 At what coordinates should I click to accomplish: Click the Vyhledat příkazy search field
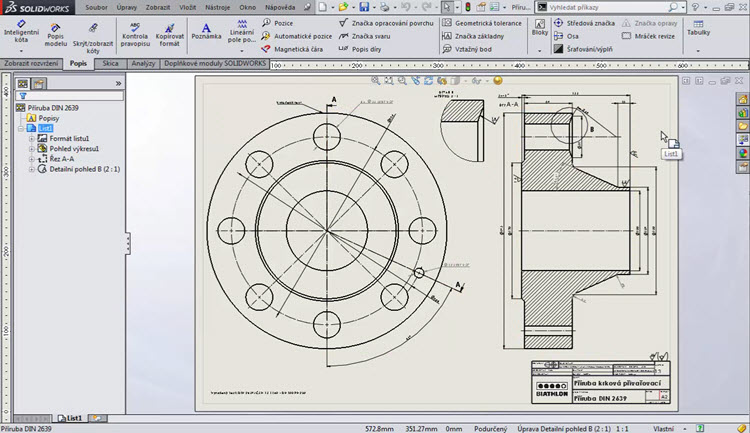607,7
